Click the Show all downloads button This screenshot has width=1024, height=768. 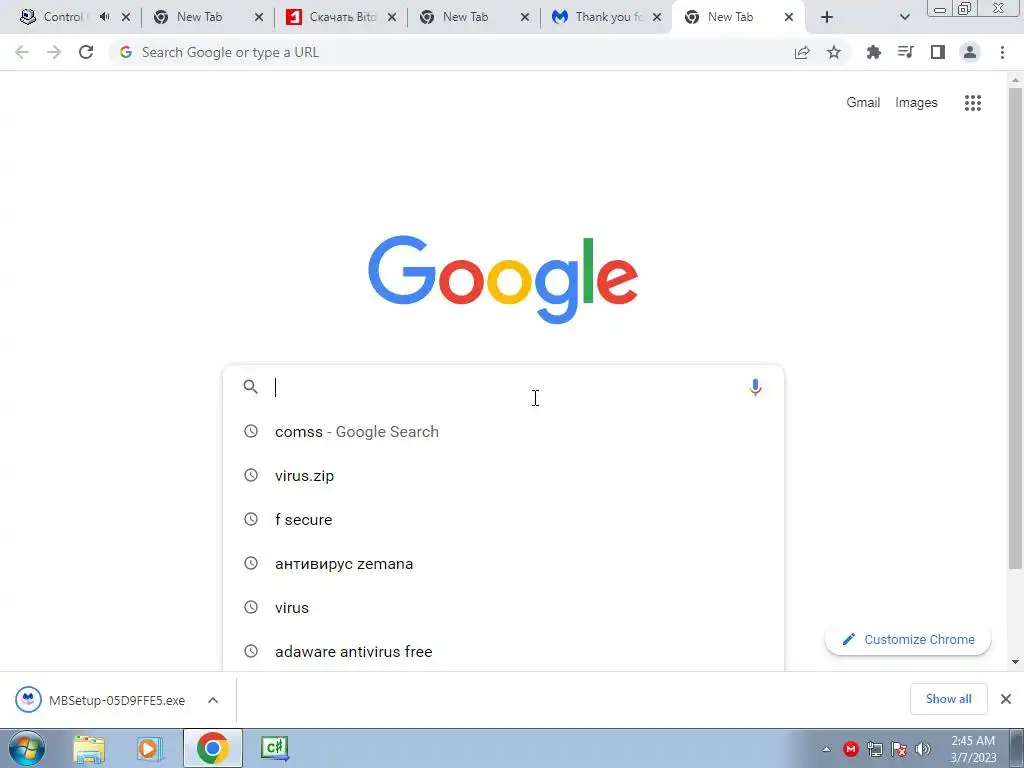coord(948,699)
